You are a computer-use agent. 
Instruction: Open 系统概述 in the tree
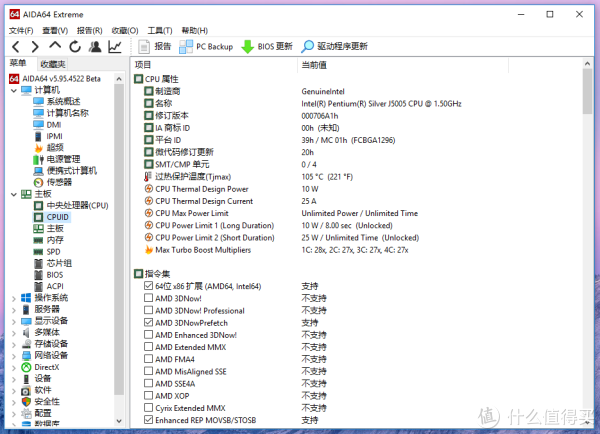coord(57,101)
